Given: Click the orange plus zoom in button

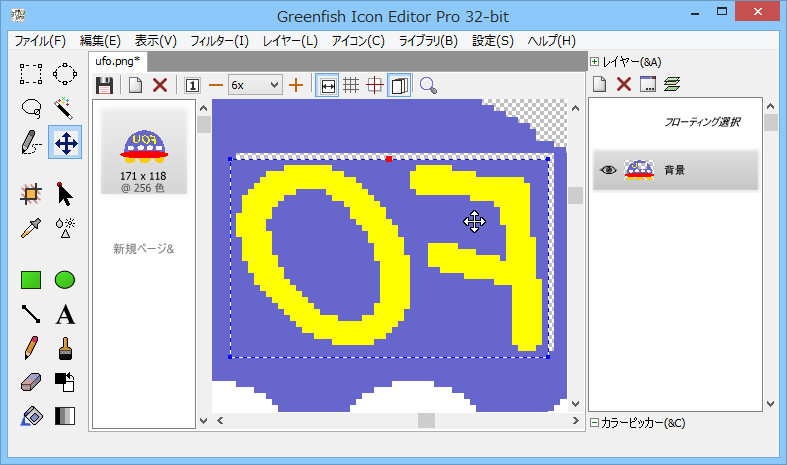Looking at the screenshot, I should click(296, 85).
